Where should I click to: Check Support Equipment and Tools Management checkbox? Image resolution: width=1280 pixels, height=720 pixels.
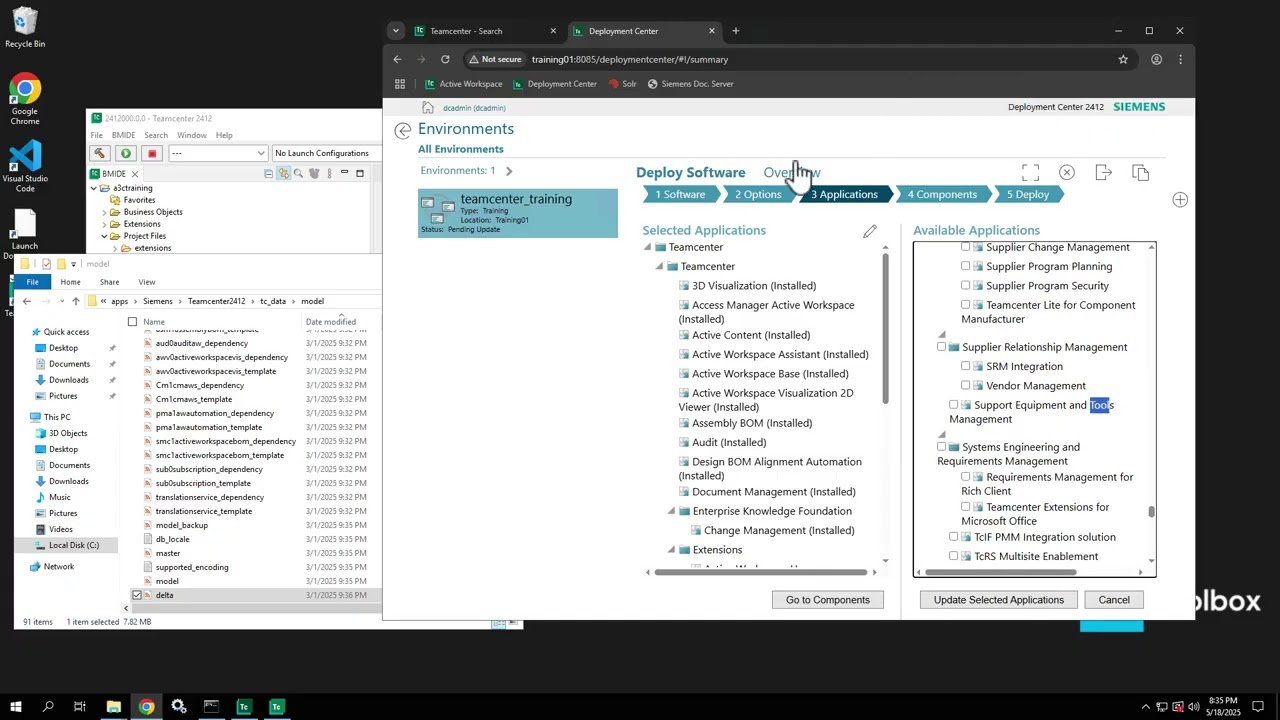point(953,405)
